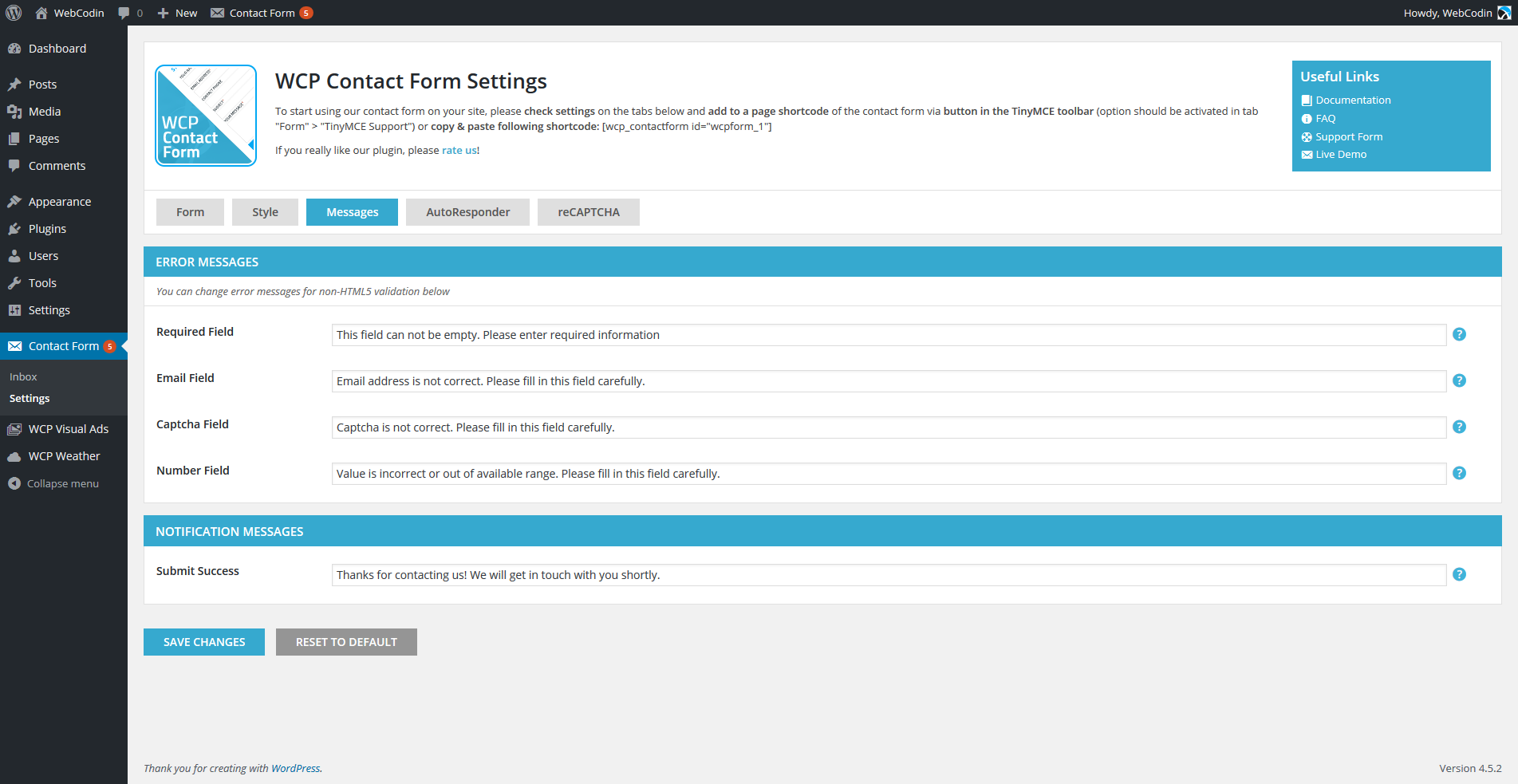Viewport: 1518px width, 784px height.
Task: Open Howdy, WebCodin account menu
Action: (x=1447, y=13)
